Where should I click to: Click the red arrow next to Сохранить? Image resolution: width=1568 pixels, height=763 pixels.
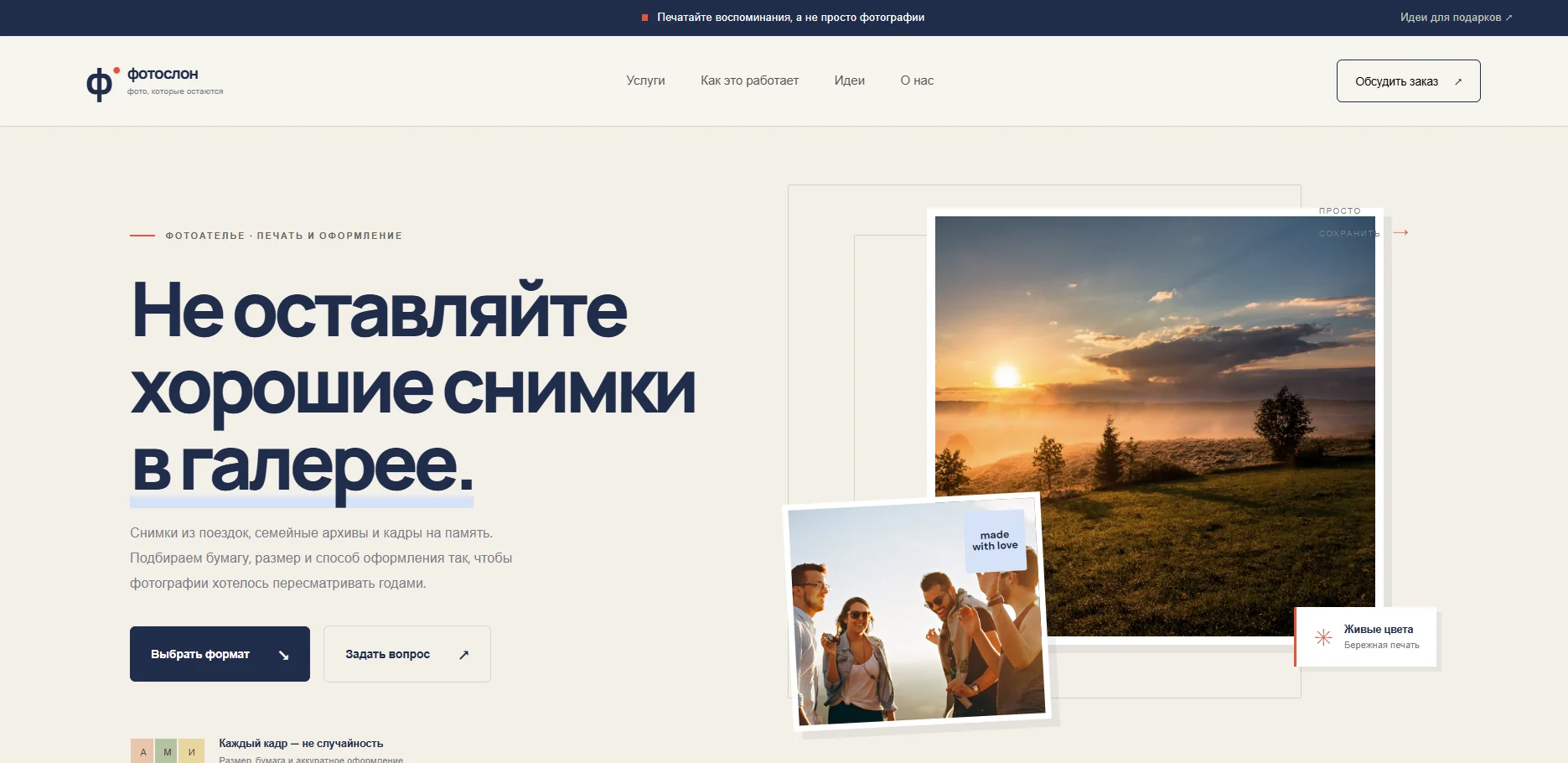click(1400, 232)
